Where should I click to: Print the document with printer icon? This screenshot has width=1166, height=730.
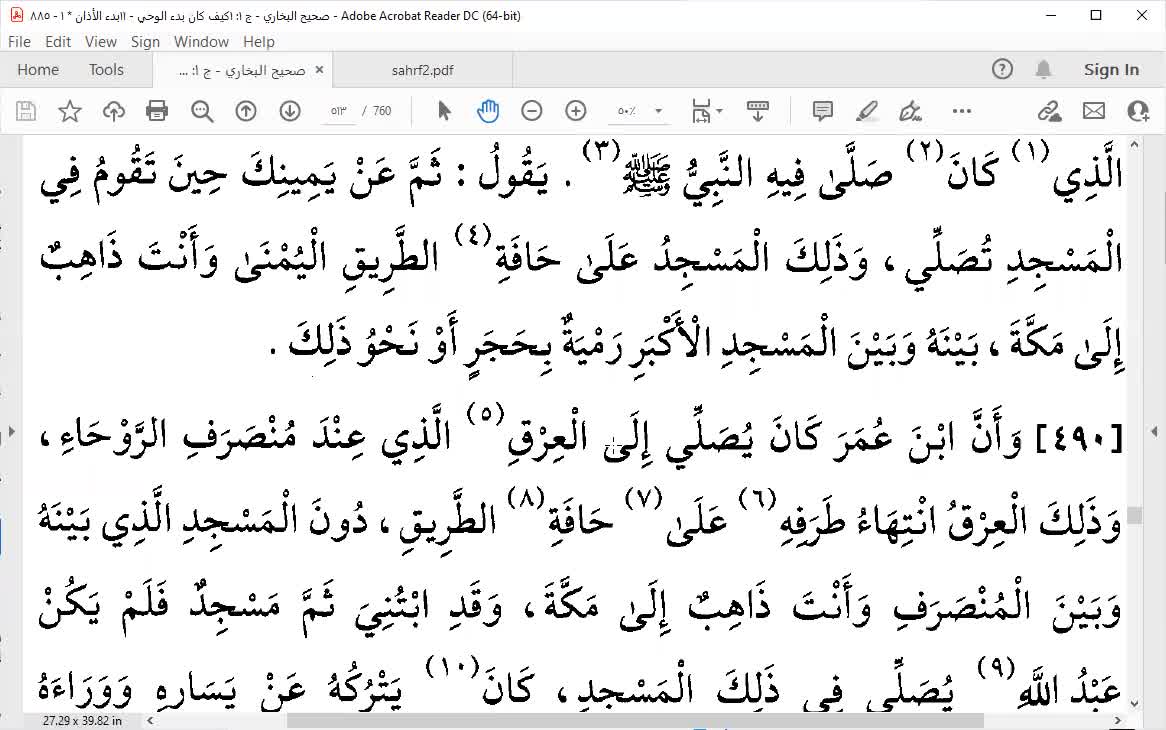tap(157, 112)
